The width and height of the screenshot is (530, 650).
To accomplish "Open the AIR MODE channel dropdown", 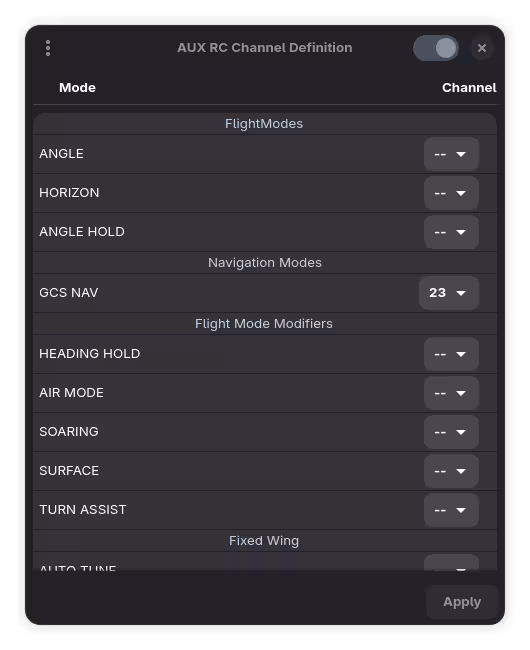I will click(x=451, y=393).
